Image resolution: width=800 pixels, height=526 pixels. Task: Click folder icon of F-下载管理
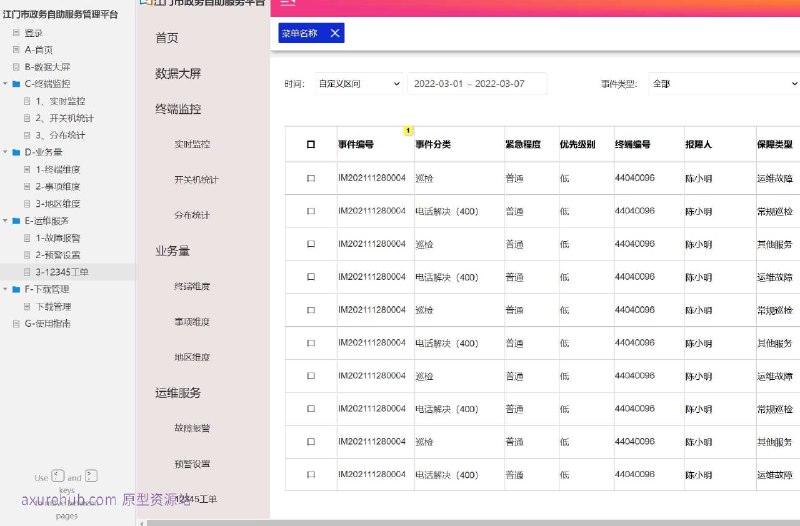tap(16, 289)
